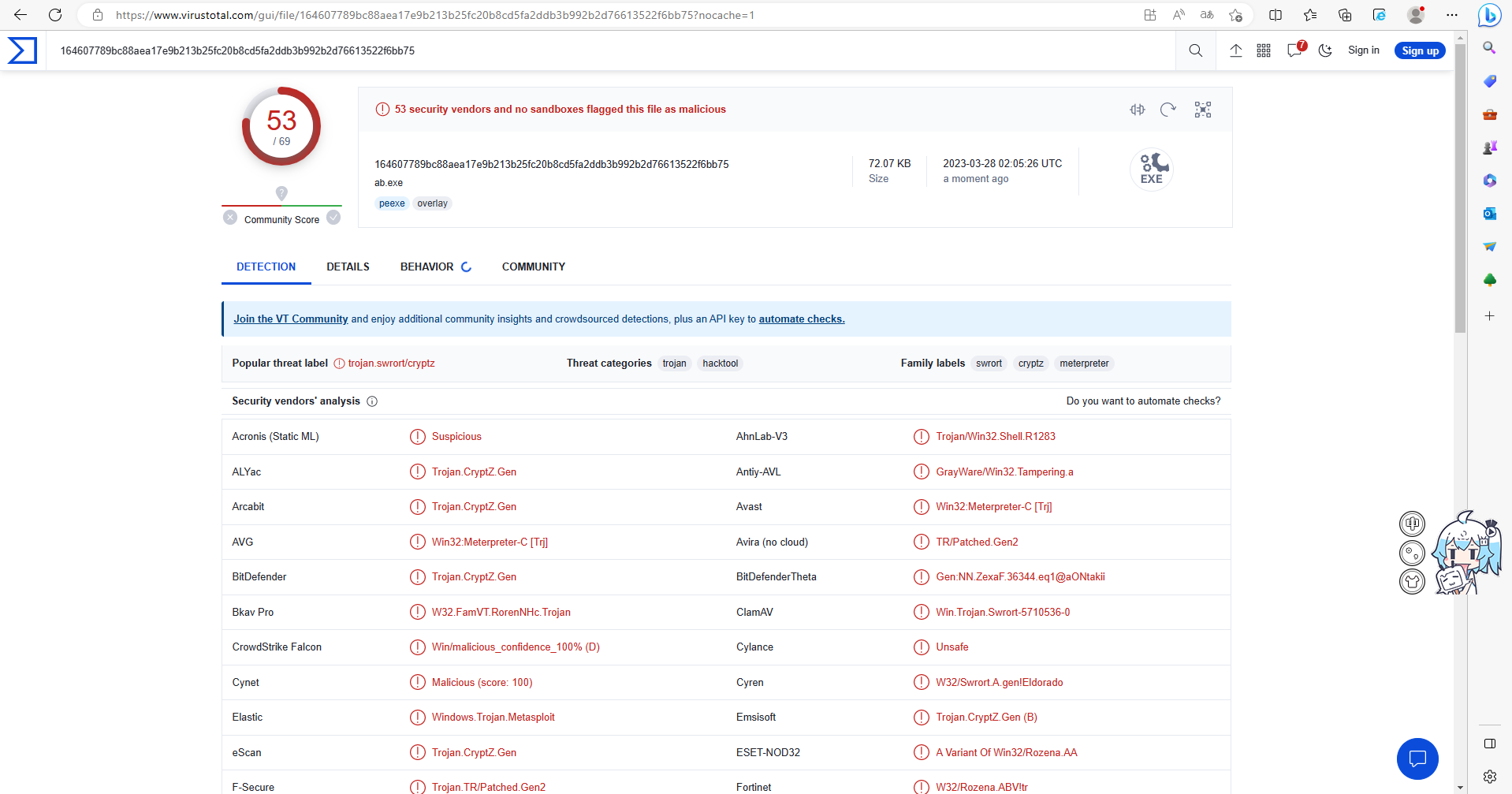The width and height of the screenshot is (1512, 794).
Task: Open the VirusTotal apps grid menu
Action: tap(1264, 50)
